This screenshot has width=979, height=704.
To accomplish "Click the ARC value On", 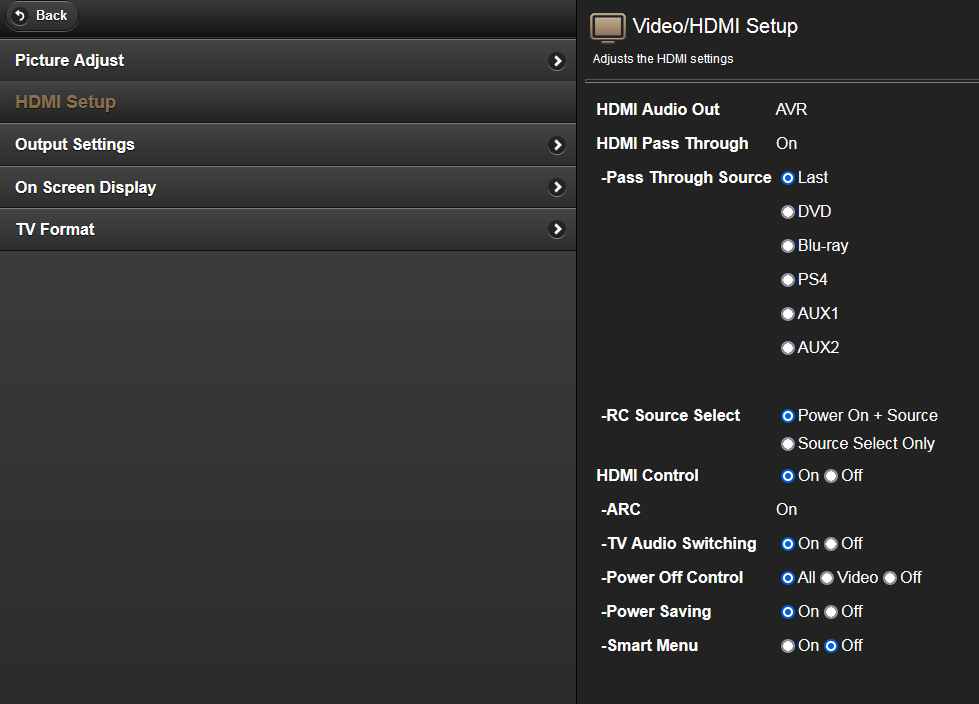I will click(787, 510).
